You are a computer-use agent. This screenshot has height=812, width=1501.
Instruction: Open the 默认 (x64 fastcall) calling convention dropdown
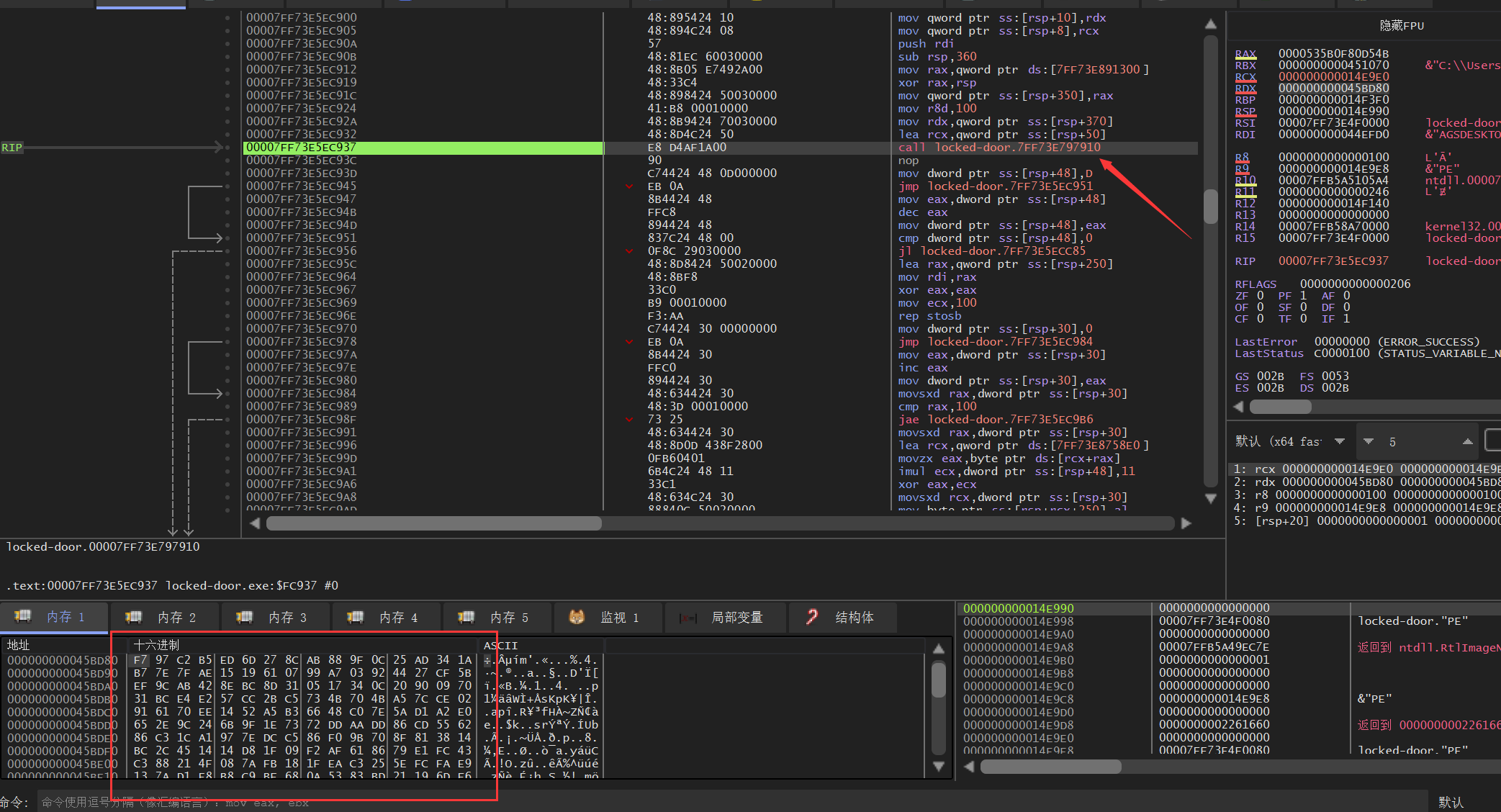click(1289, 441)
